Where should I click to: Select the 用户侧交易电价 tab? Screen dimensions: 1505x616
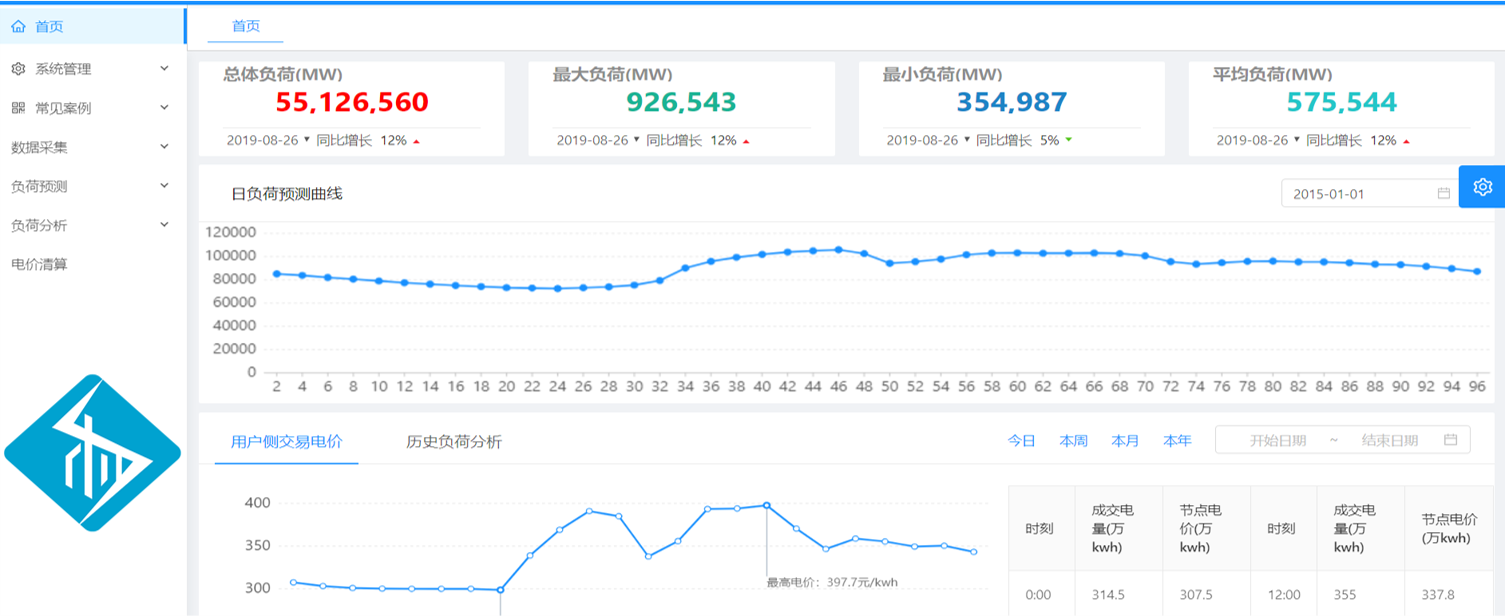pos(286,441)
